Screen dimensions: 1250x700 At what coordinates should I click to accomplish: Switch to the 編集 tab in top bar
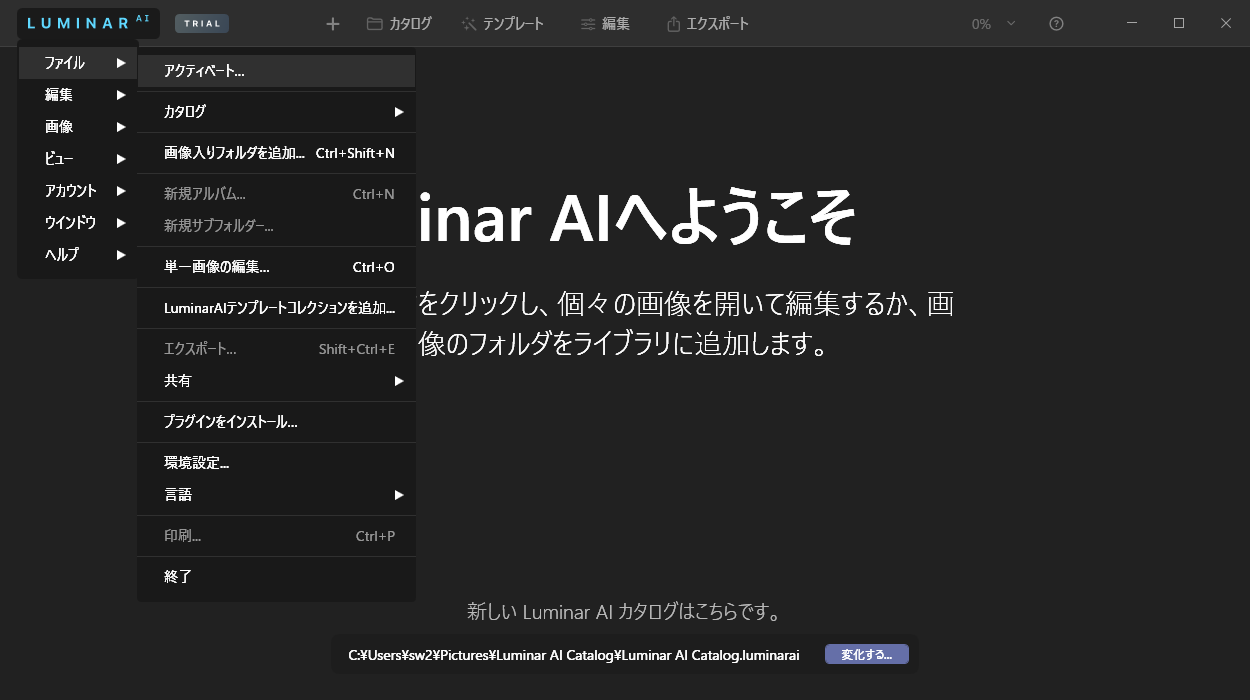click(605, 24)
